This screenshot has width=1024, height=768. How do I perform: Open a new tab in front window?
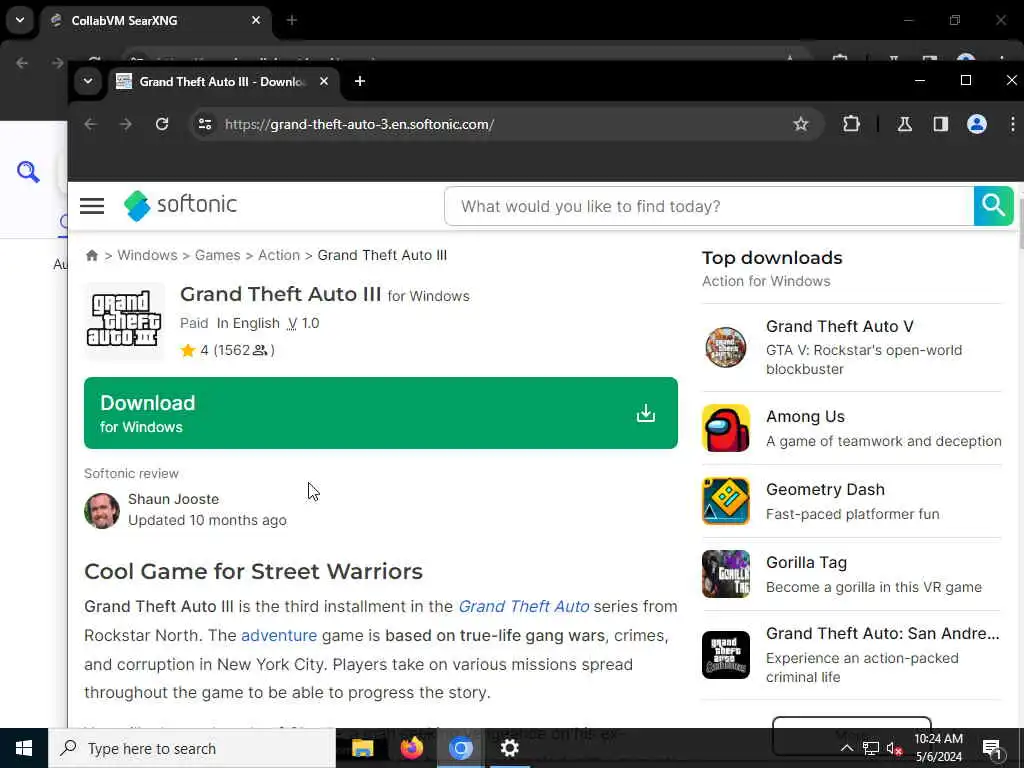pos(360,81)
